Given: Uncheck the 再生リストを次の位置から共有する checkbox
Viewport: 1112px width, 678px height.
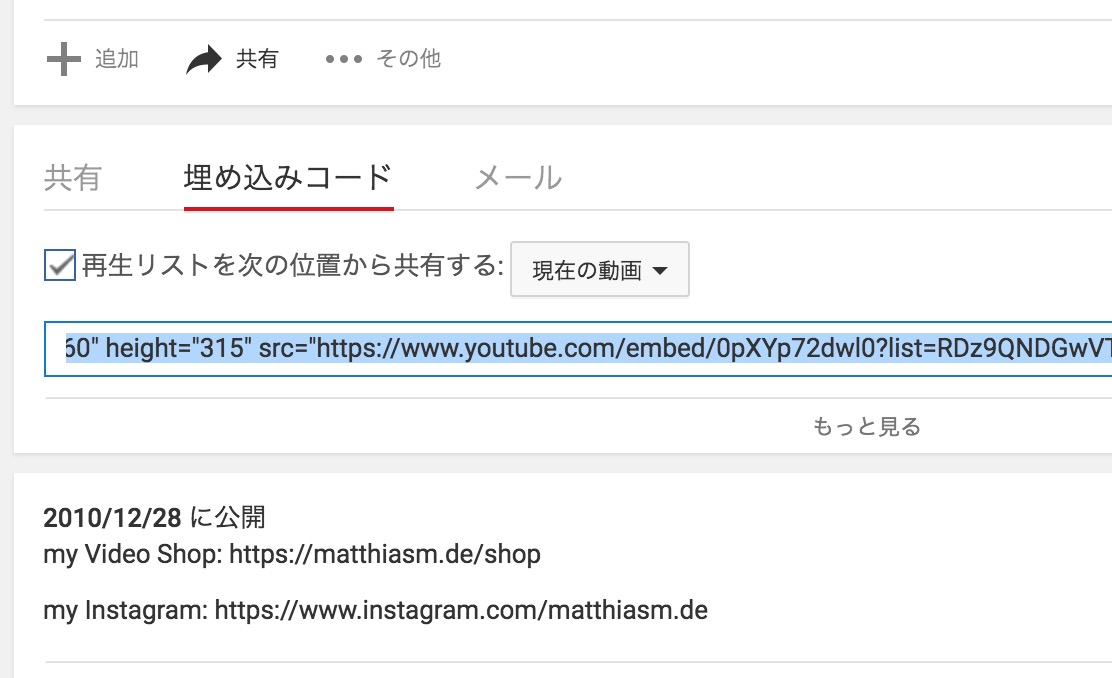Looking at the screenshot, I should click(60, 265).
